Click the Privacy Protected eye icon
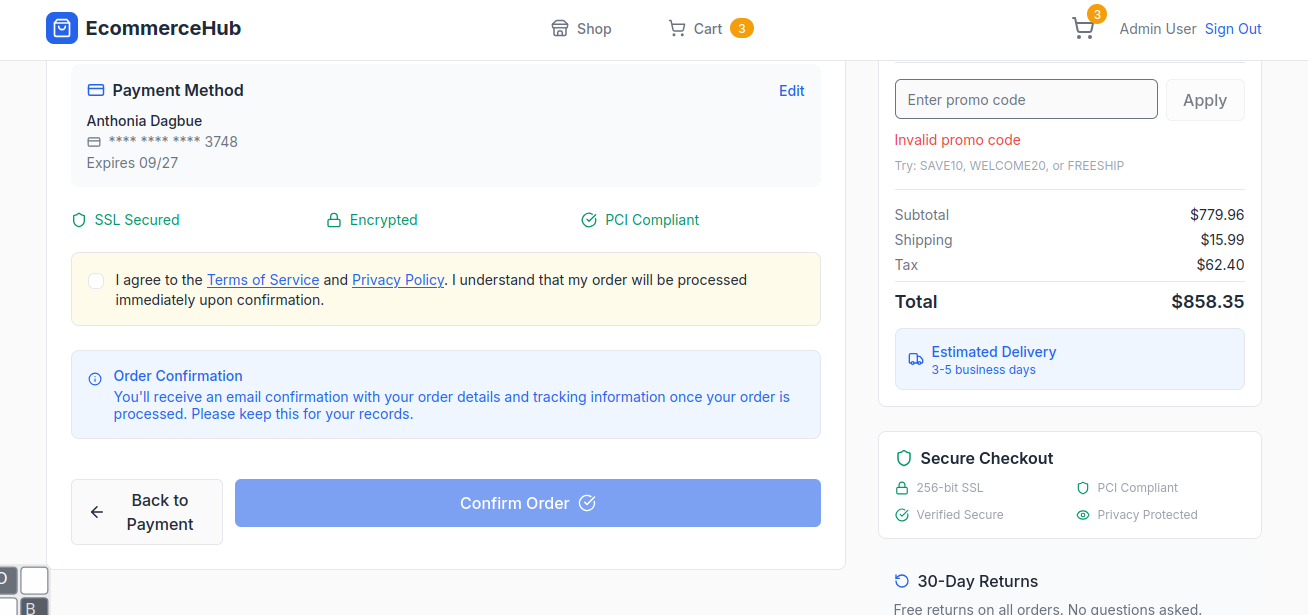 (x=1082, y=515)
